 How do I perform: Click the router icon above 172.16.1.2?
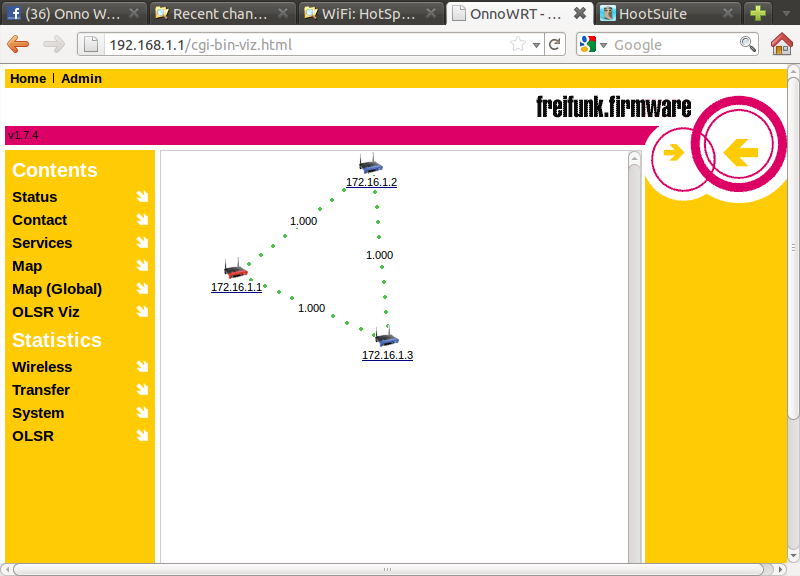[x=371, y=164]
